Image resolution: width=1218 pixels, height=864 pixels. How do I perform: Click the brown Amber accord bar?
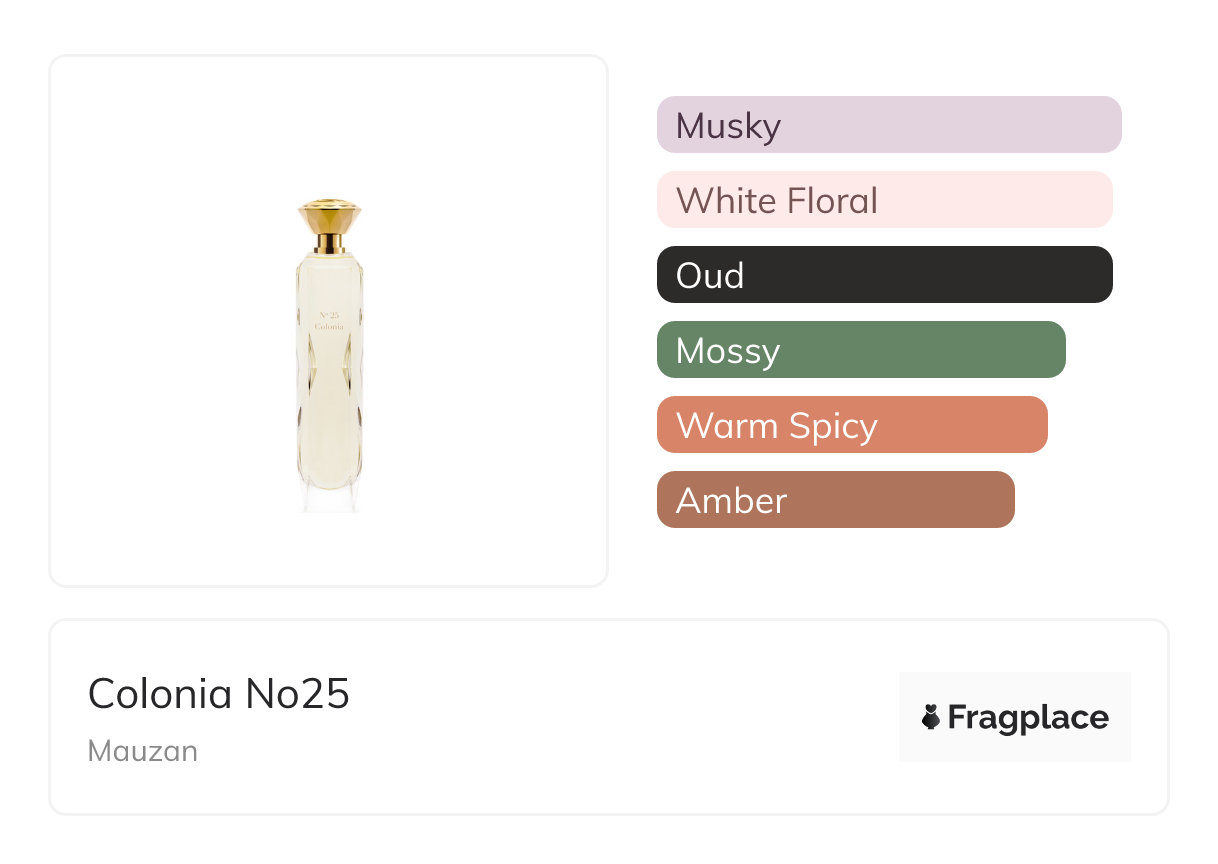click(835, 500)
